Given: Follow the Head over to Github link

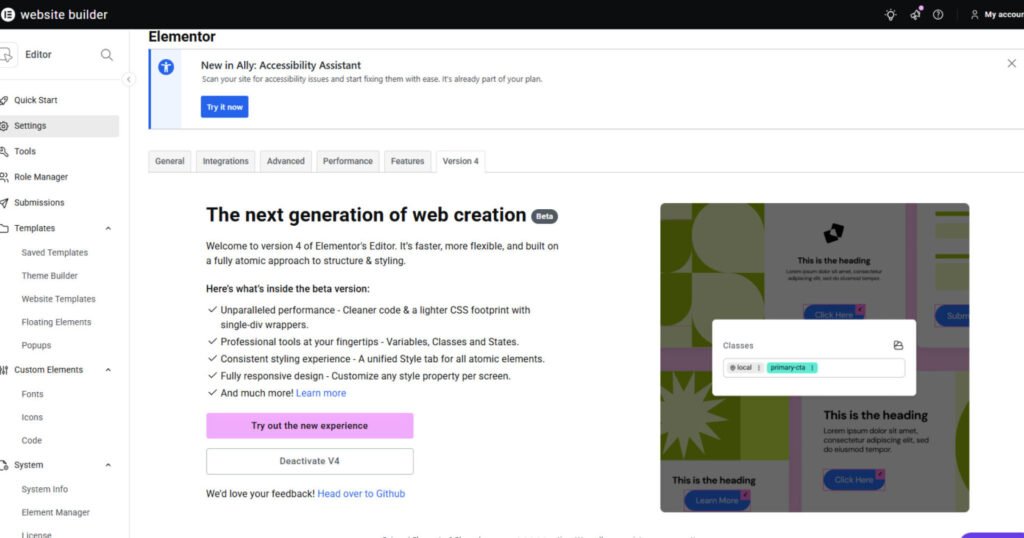Looking at the screenshot, I should tap(361, 494).
